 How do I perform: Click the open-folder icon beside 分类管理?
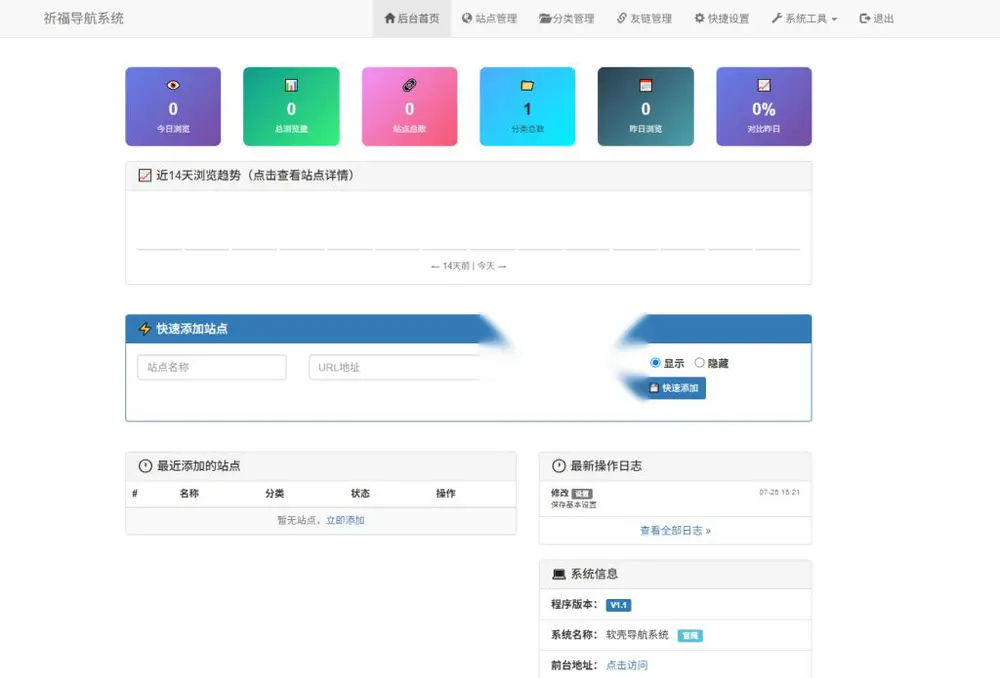[545, 18]
